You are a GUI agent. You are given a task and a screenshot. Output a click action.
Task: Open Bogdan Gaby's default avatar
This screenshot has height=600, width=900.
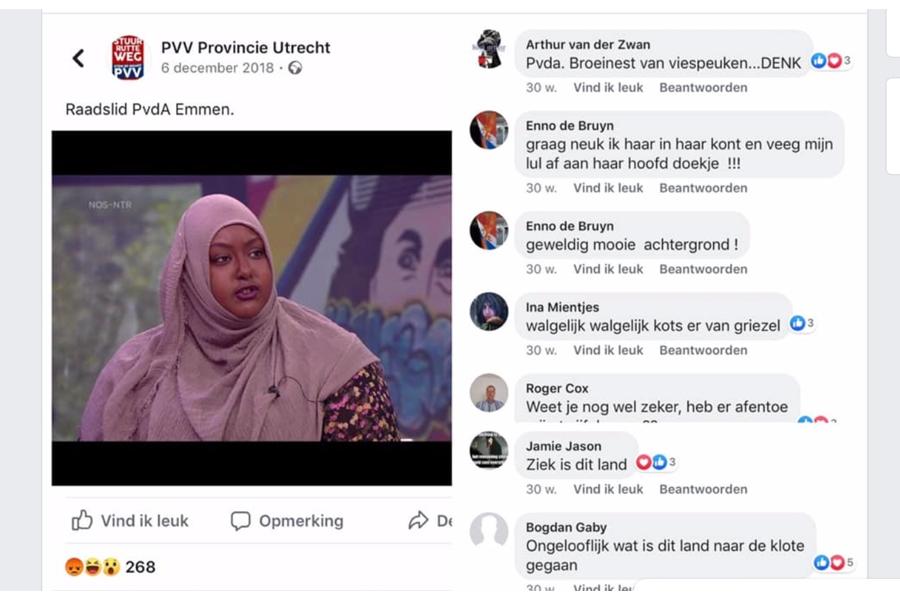tap(489, 531)
